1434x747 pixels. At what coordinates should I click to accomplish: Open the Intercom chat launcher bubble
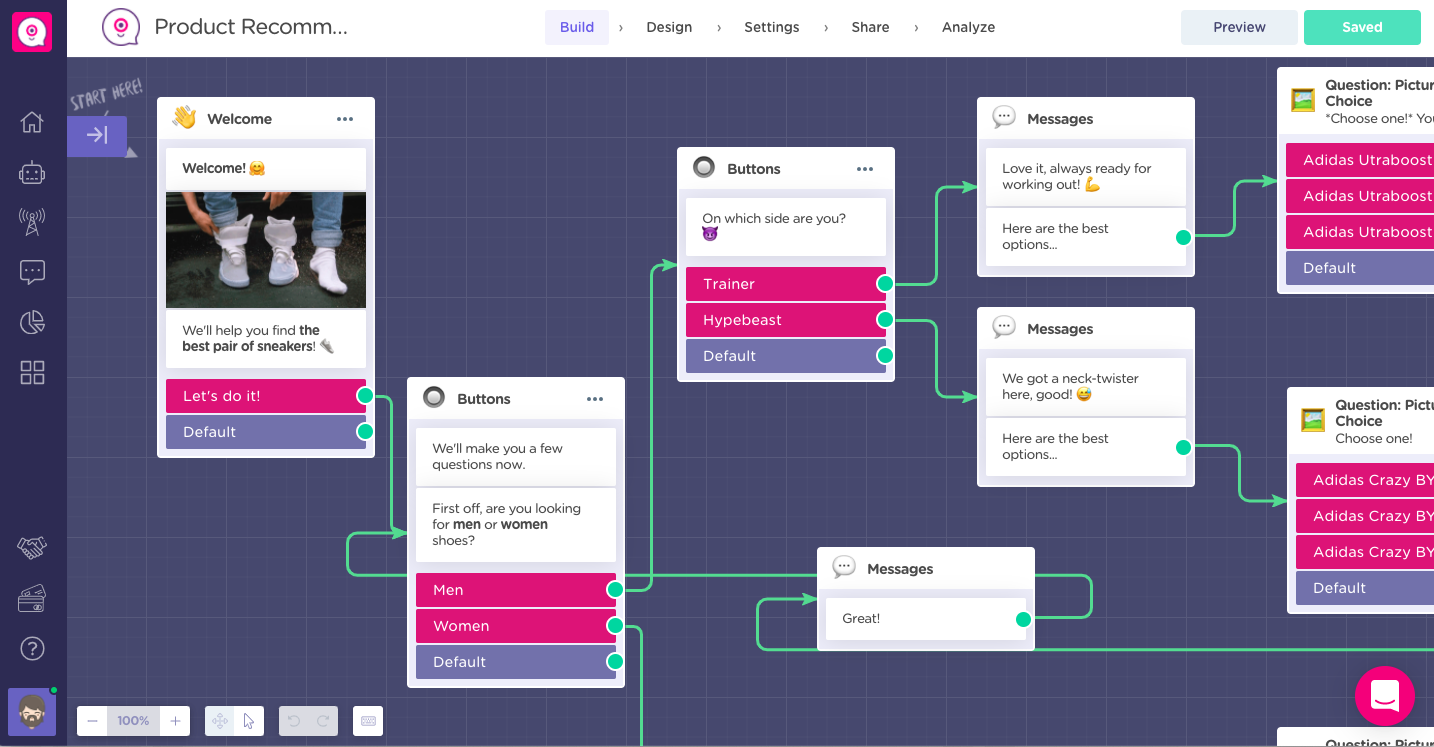[1384, 695]
